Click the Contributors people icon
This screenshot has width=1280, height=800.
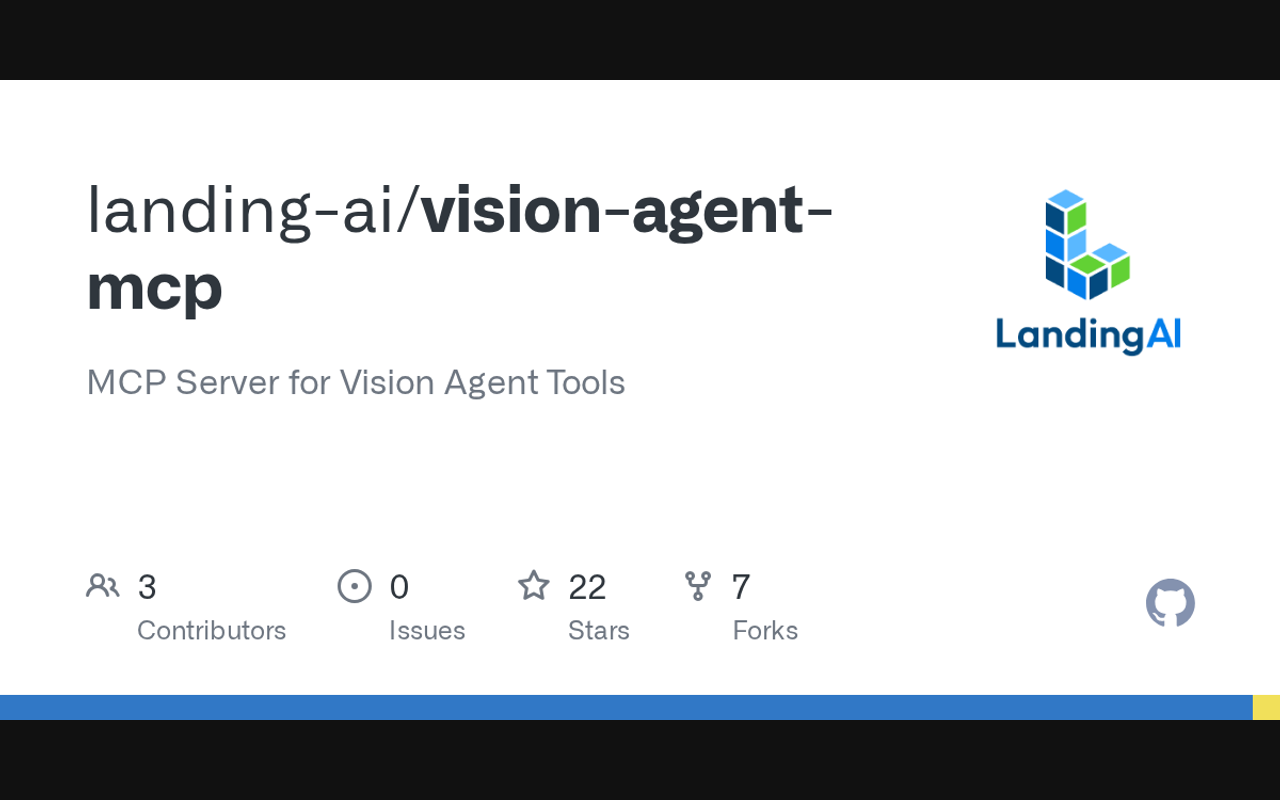coord(102,586)
